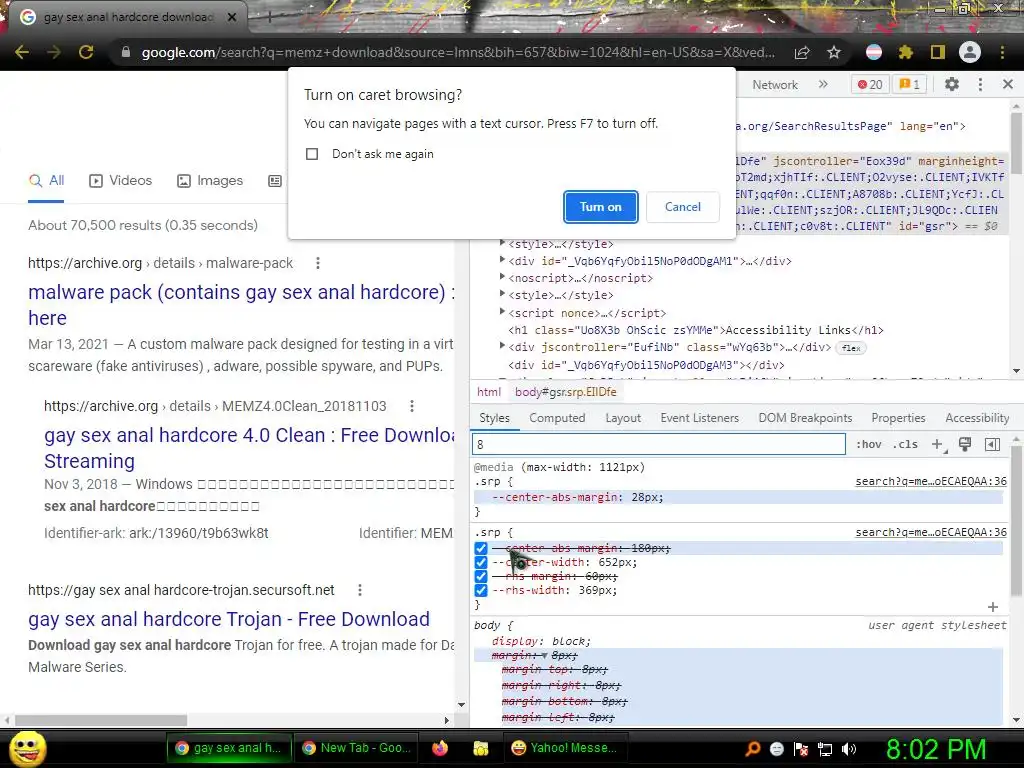The height and width of the screenshot is (768, 1024).
Task: Click the share page icon in address bar
Action: pos(802,52)
